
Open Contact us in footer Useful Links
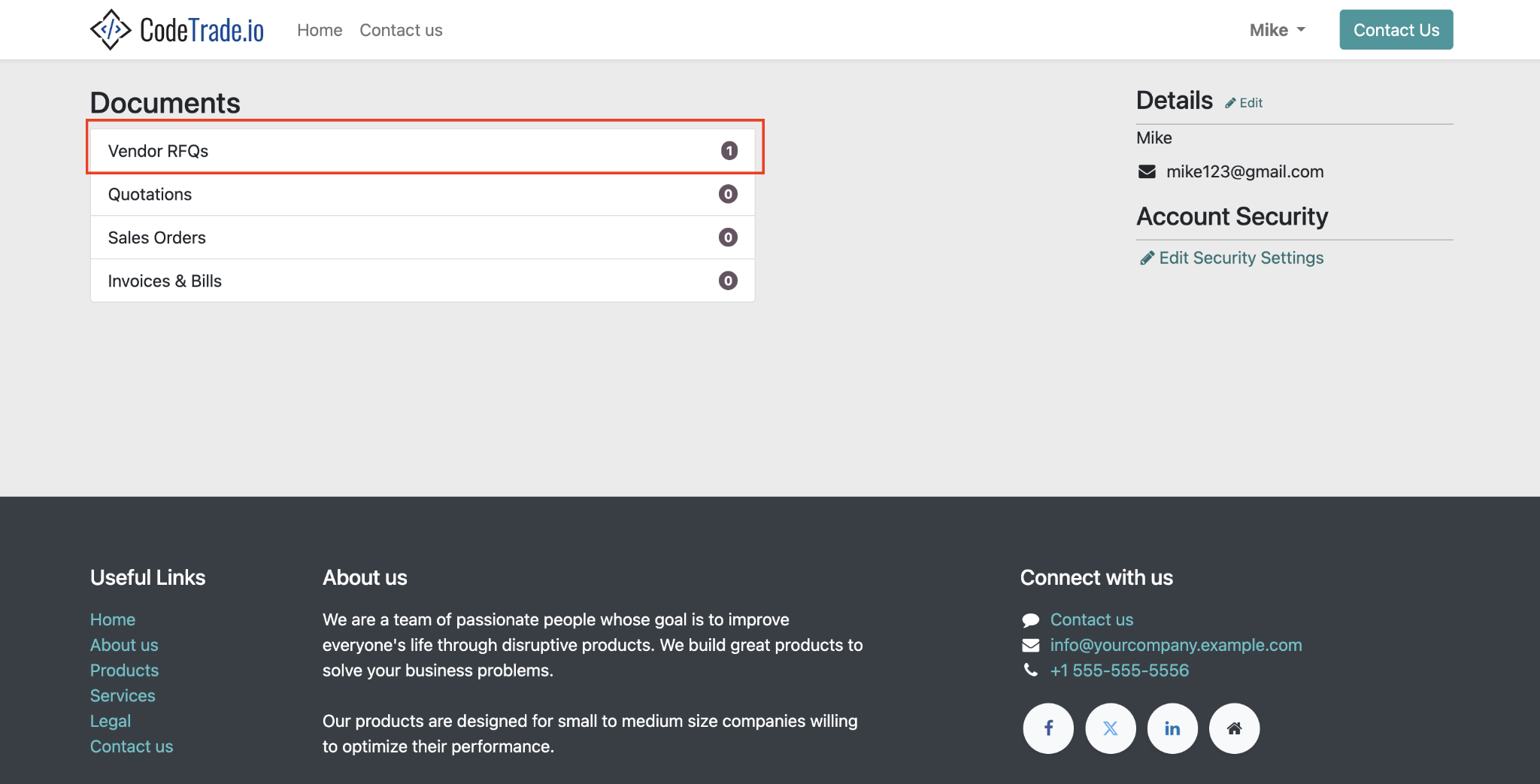132,746
